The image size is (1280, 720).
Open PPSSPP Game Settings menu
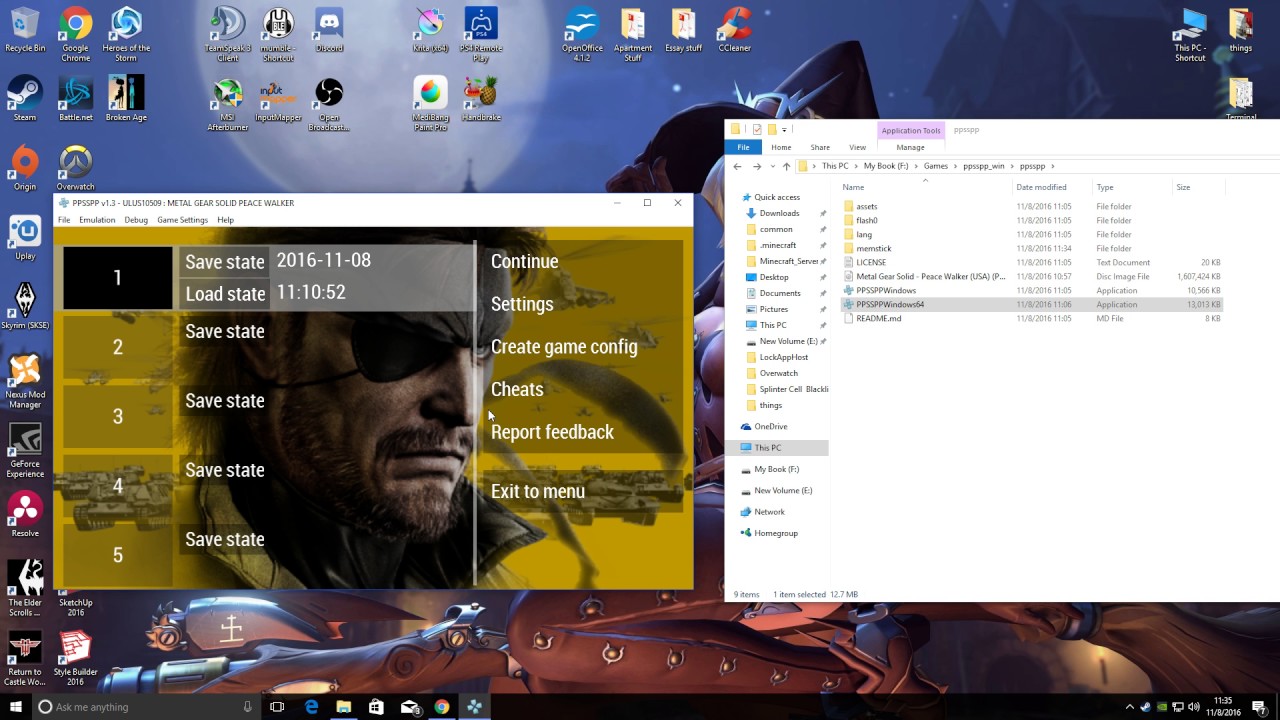coord(182,220)
